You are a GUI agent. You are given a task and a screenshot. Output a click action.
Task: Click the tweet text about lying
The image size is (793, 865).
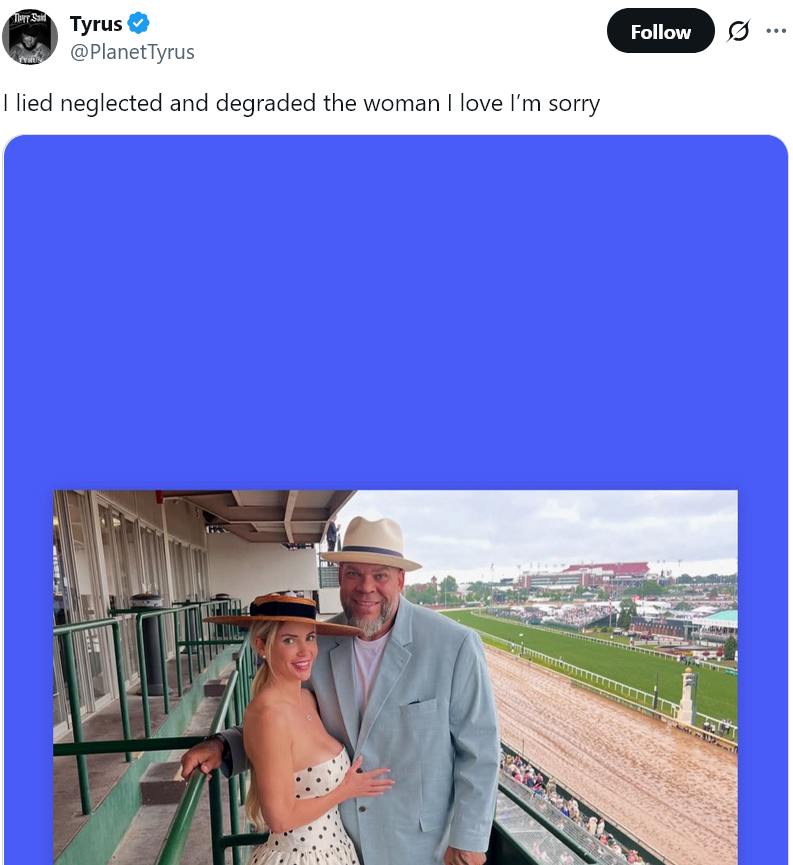pos(301,103)
